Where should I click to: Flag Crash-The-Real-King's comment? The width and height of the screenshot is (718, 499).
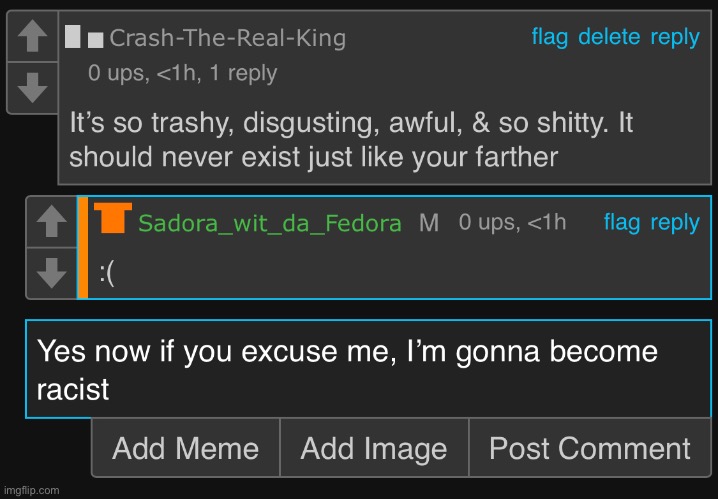coord(549,37)
